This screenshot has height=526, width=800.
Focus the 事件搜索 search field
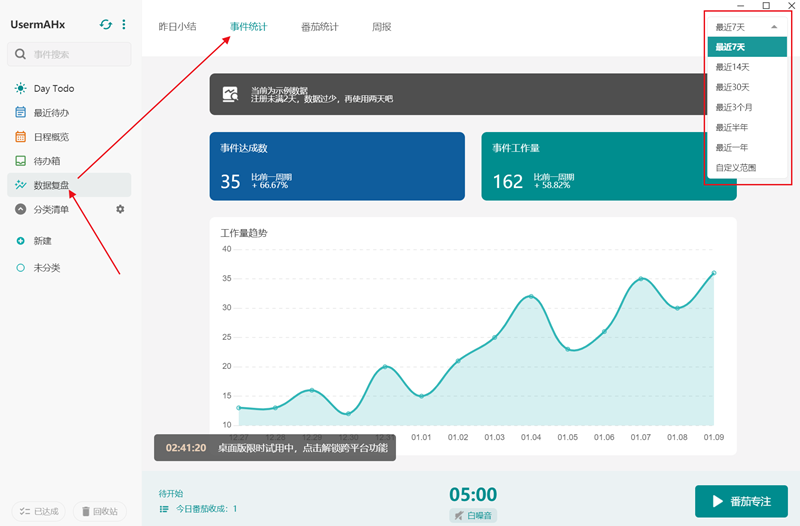tap(69, 54)
